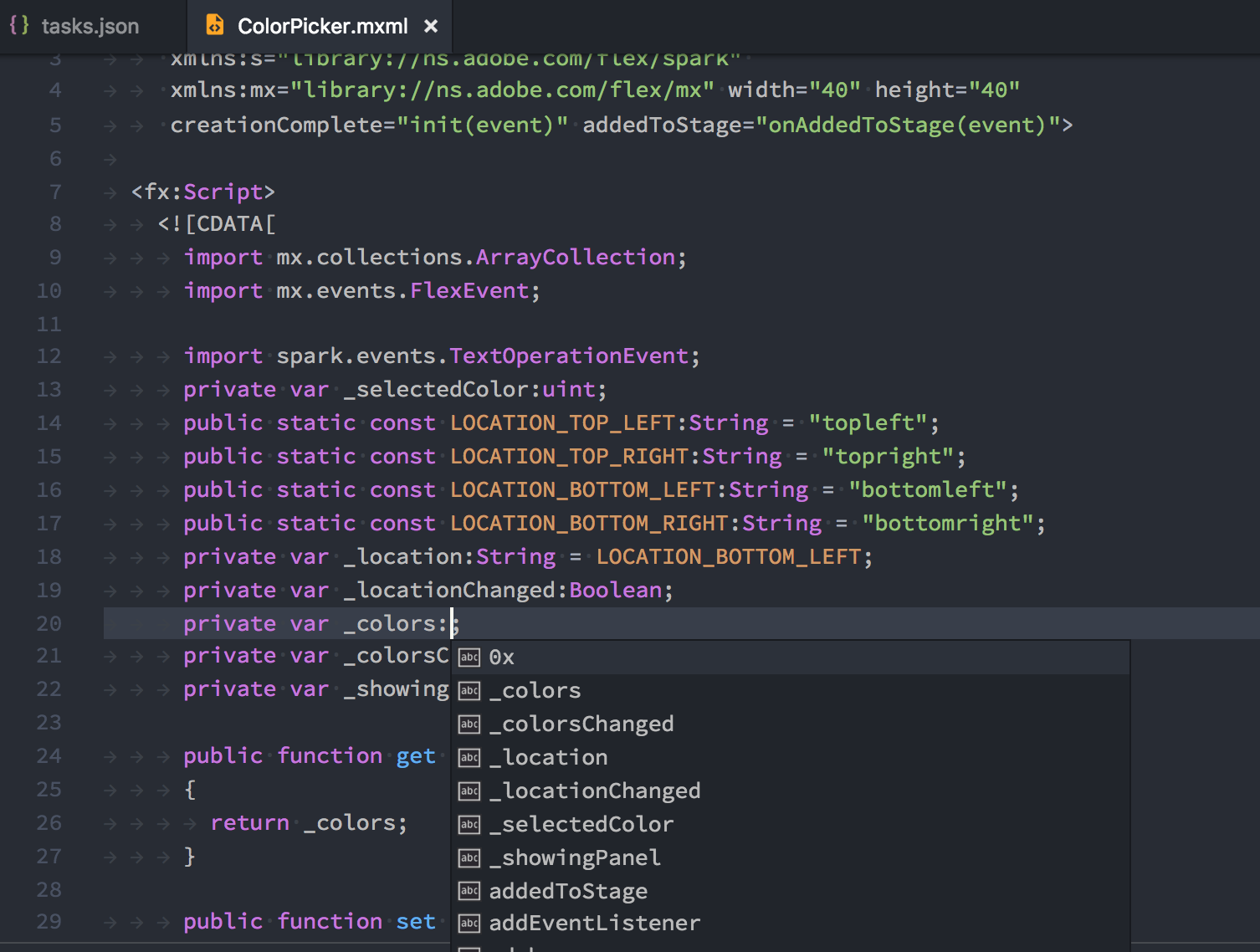This screenshot has width=1260, height=952.
Task: Click the abc icon beside the _colors suggestion
Action: [x=469, y=691]
